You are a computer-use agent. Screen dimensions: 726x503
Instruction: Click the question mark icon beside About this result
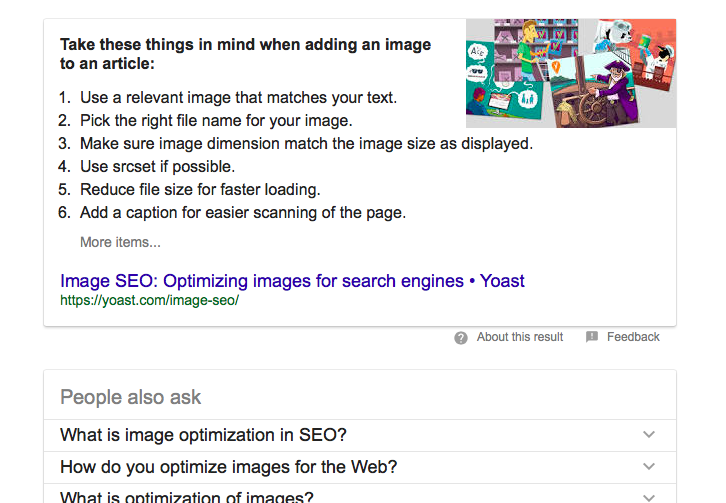(461, 338)
